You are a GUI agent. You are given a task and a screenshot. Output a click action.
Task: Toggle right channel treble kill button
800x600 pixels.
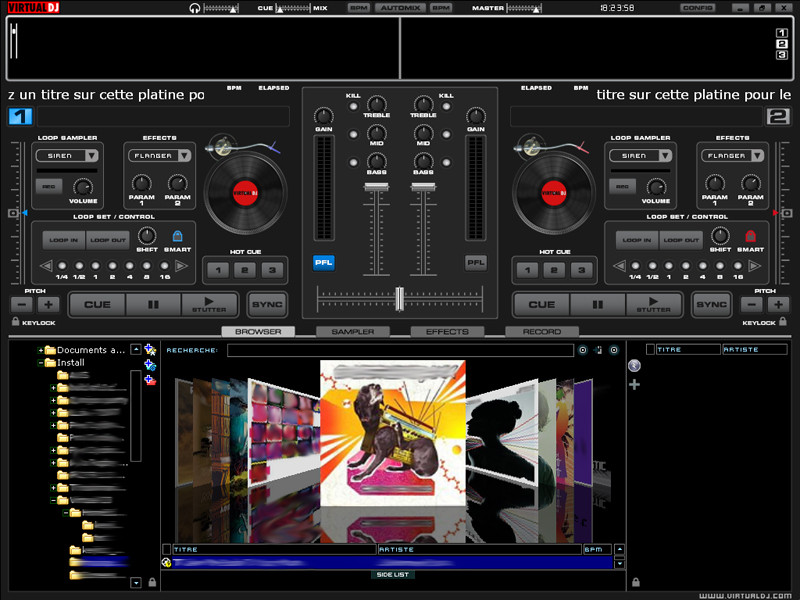[446, 107]
